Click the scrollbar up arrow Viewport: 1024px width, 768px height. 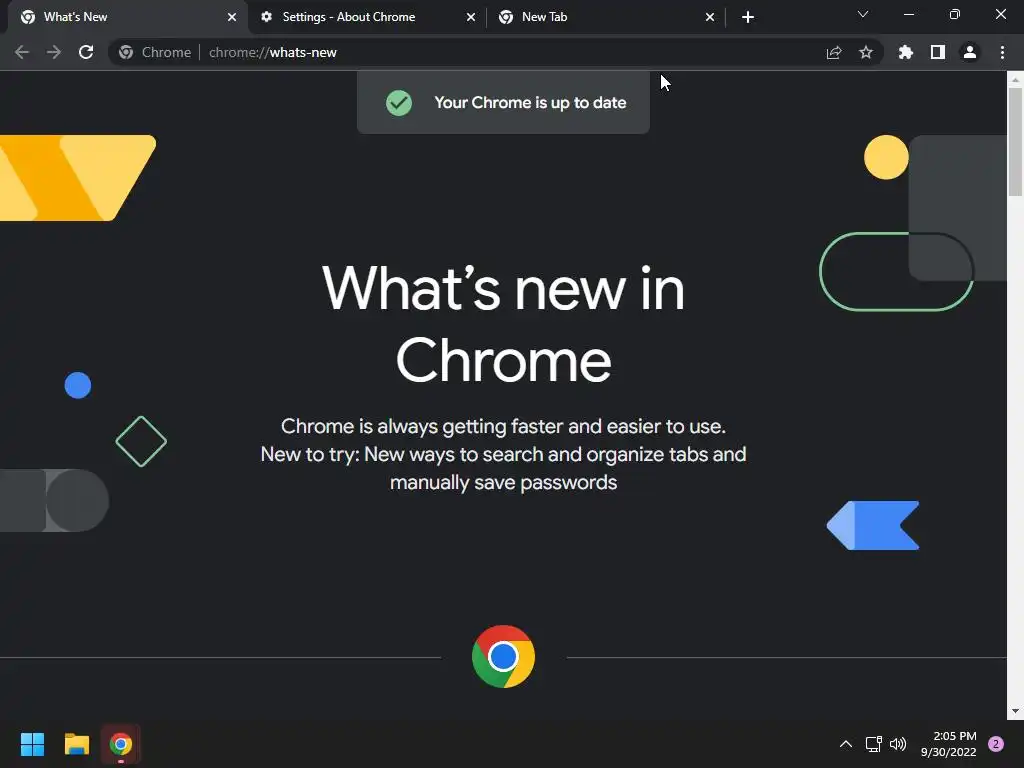[x=1015, y=80]
